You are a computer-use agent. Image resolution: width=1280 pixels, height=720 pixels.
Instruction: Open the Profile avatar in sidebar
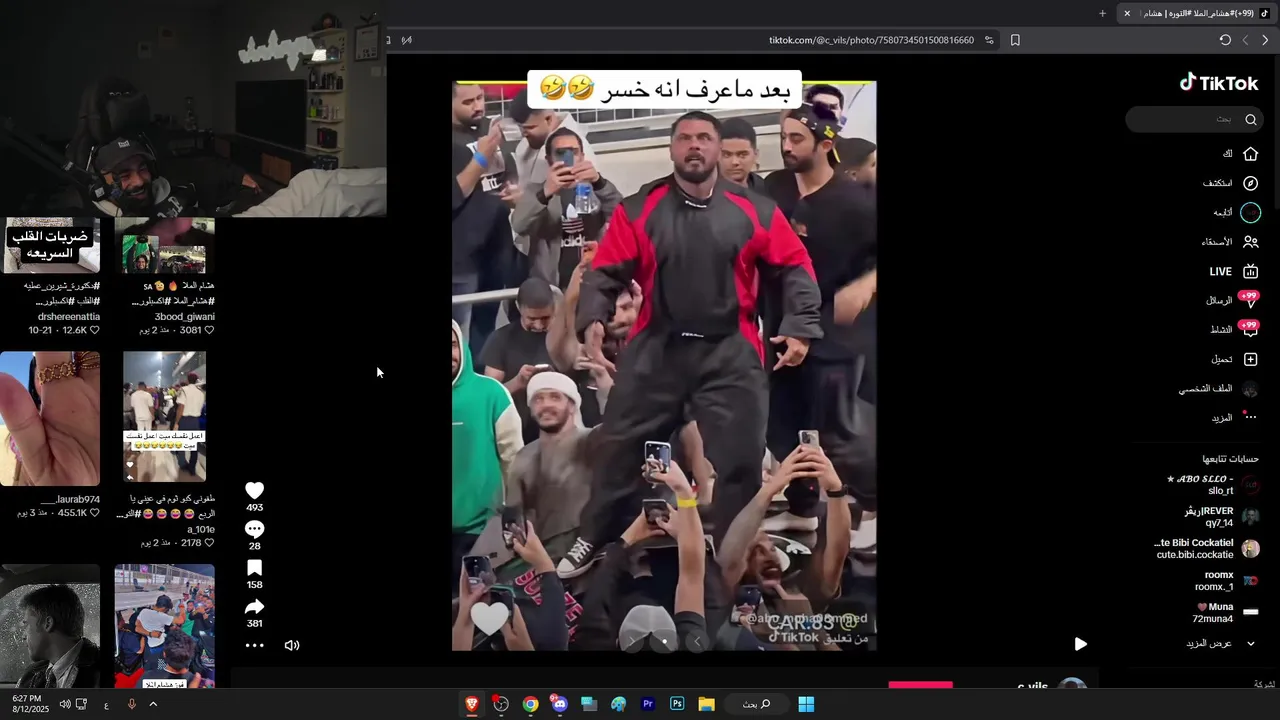pos(1250,388)
